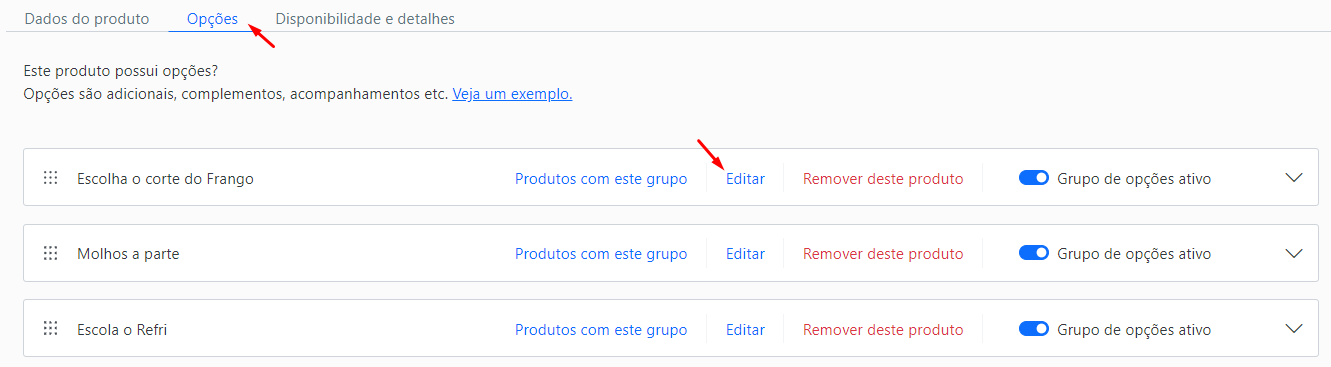Edit the Escolha o corte do Frango group
This screenshot has height=367, width=1331.
tap(745, 179)
